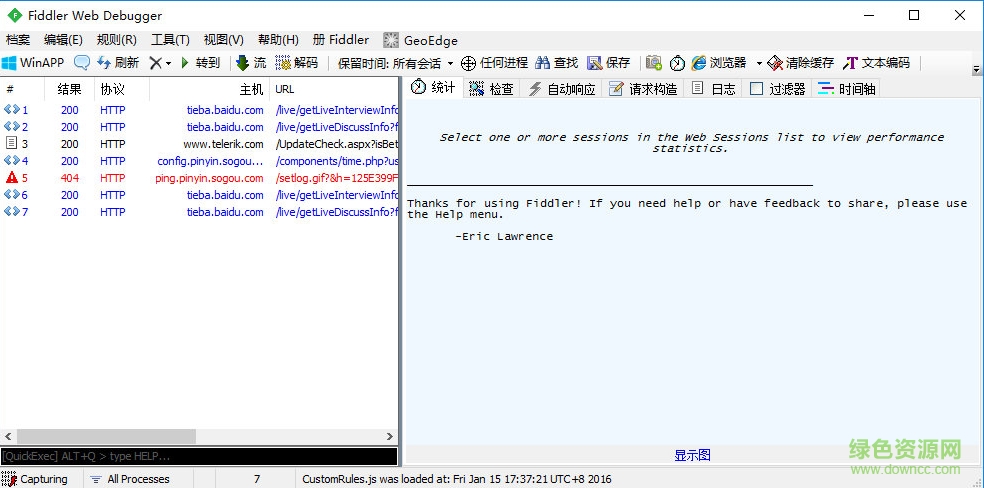Toggle the 流 streaming mode button
The image size is (984, 488).
(251, 63)
